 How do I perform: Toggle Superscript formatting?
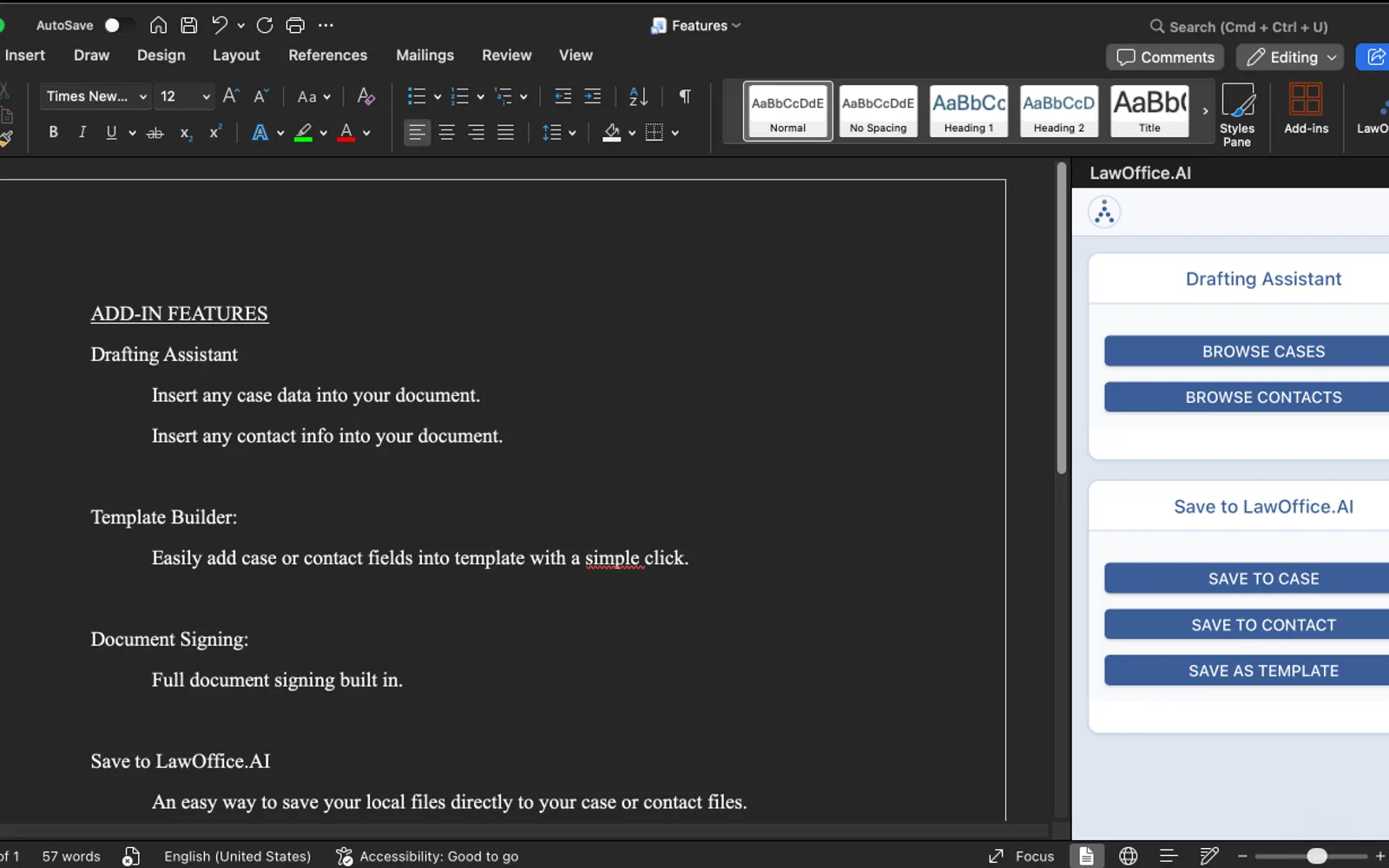pyautogui.click(x=215, y=132)
